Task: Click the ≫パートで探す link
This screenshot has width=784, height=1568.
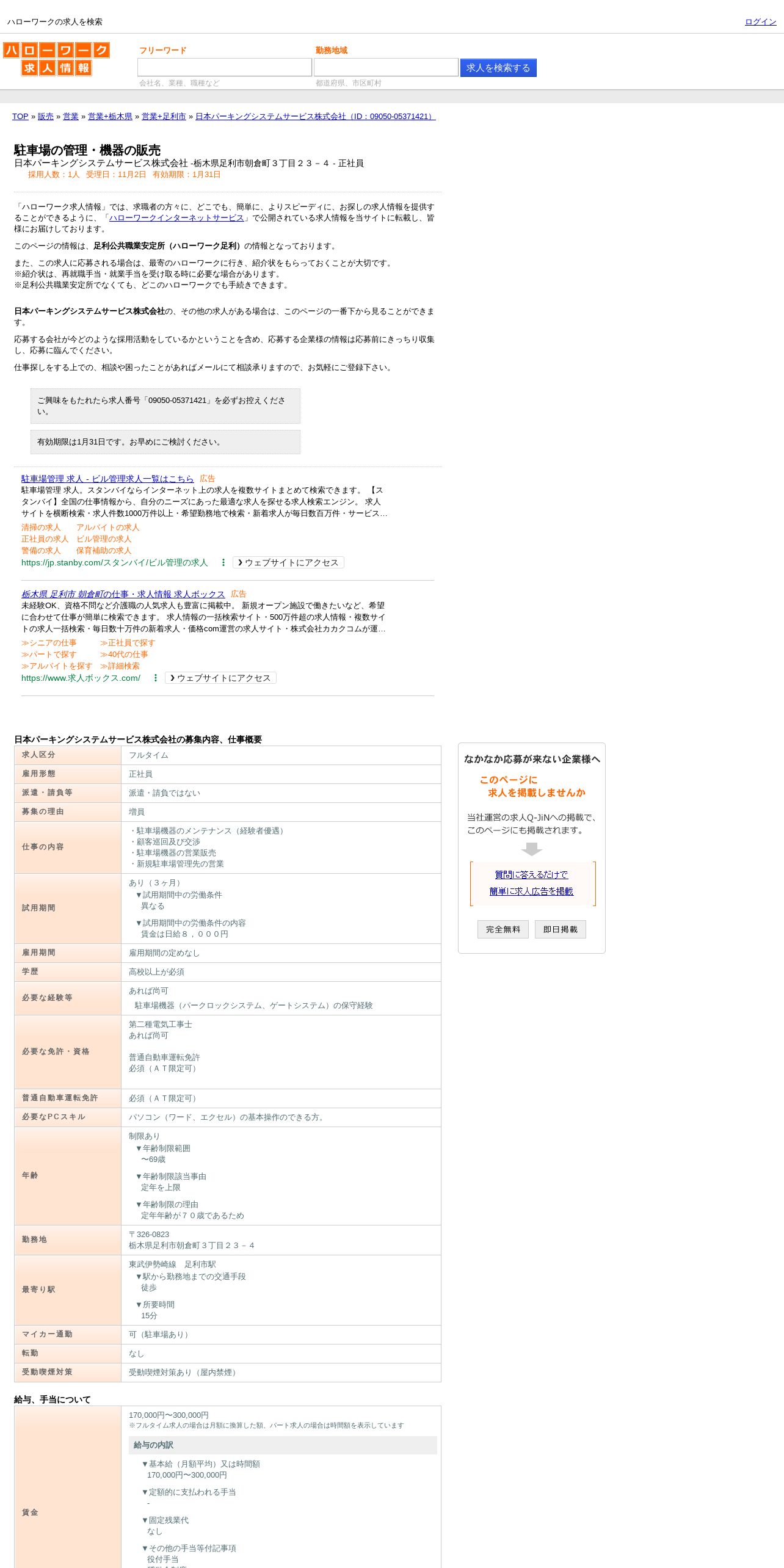Action: [x=49, y=655]
